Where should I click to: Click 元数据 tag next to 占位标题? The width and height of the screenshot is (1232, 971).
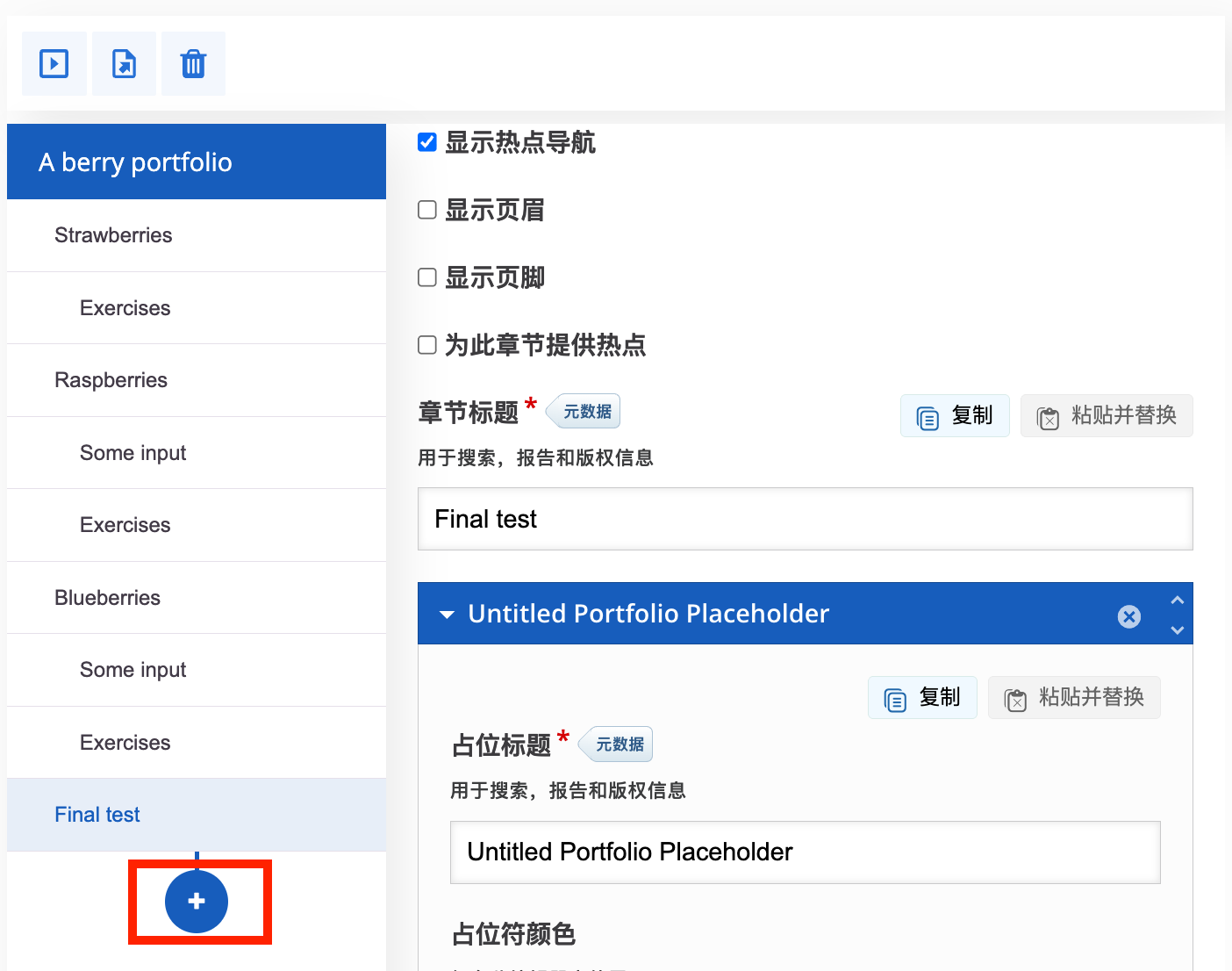(x=619, y=744)
